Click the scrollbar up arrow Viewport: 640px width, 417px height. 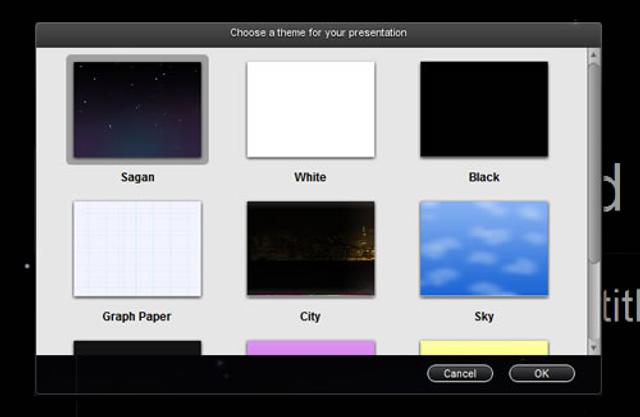pyautogui.click(x=594, y=54)
